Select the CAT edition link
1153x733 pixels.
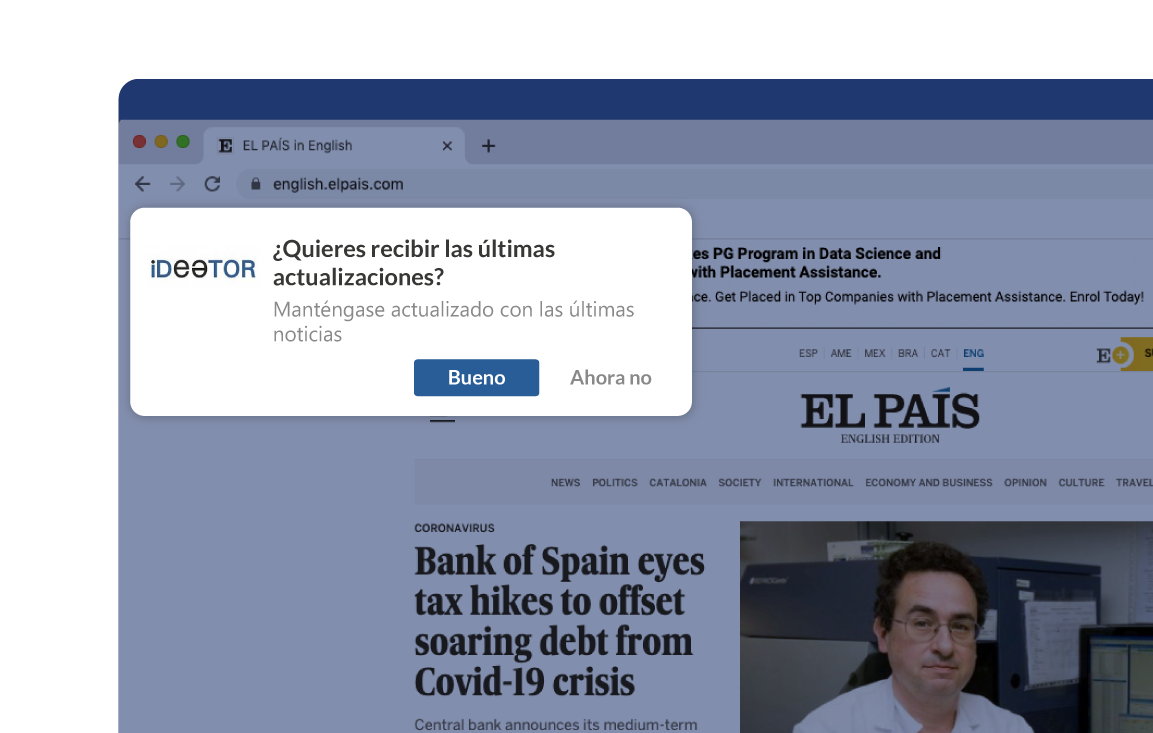pos(940,354)
